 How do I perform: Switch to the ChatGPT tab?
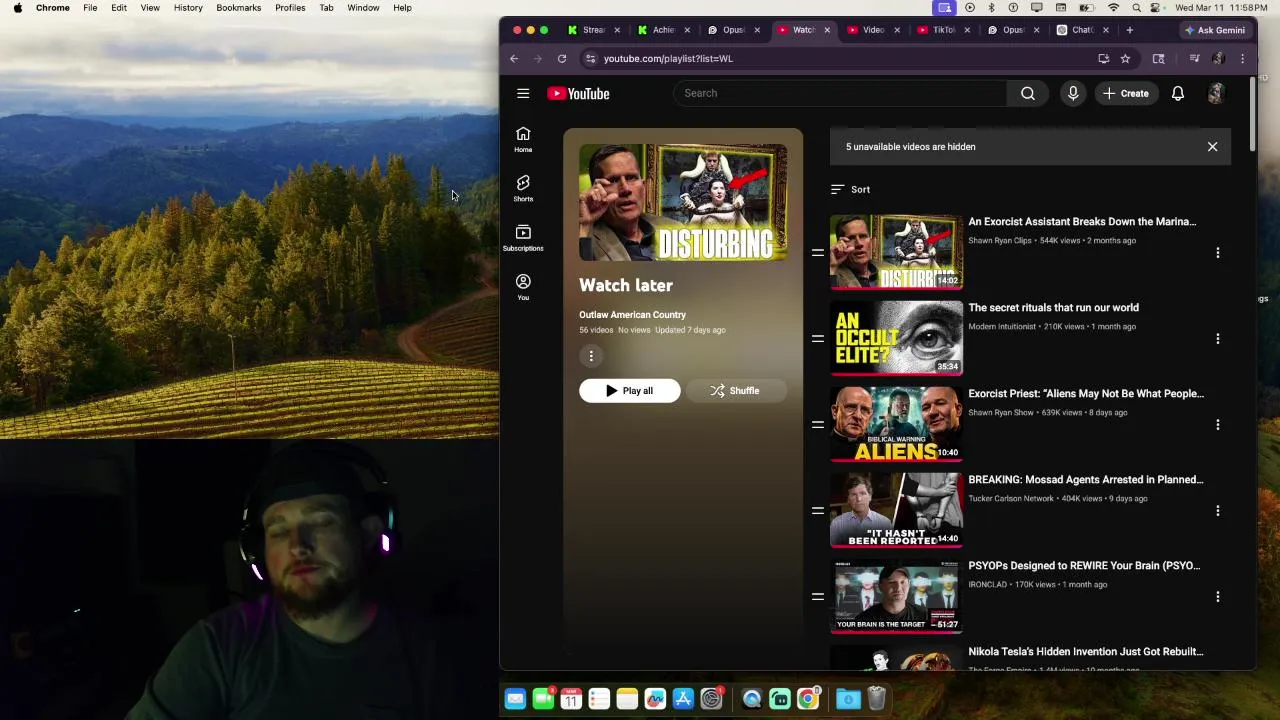[1080, 30]
